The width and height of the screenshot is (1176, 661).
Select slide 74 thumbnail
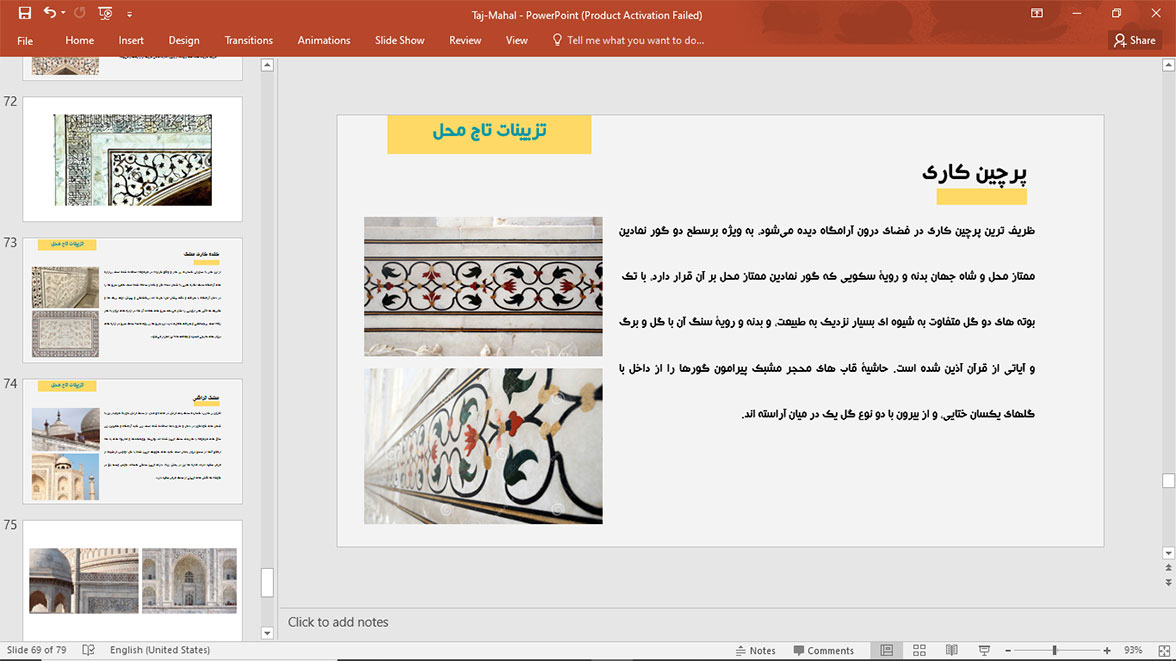coord(132,441)
